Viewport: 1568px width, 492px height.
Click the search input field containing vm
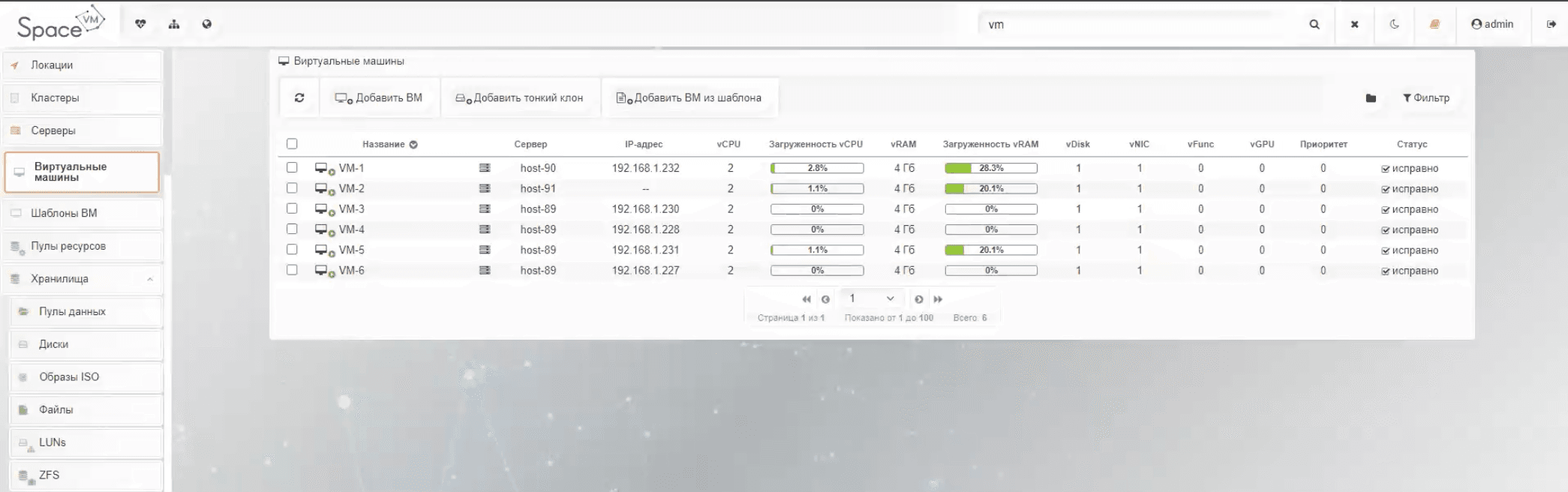tap(1140, 24)
